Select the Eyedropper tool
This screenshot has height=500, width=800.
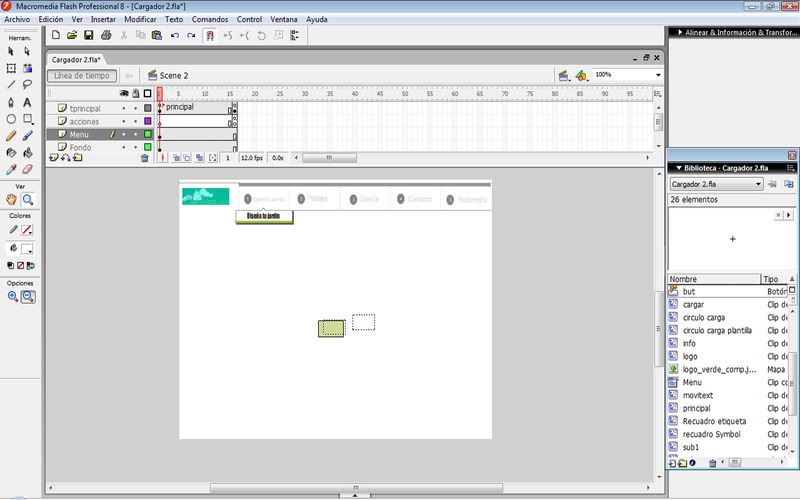coord(11,170)
